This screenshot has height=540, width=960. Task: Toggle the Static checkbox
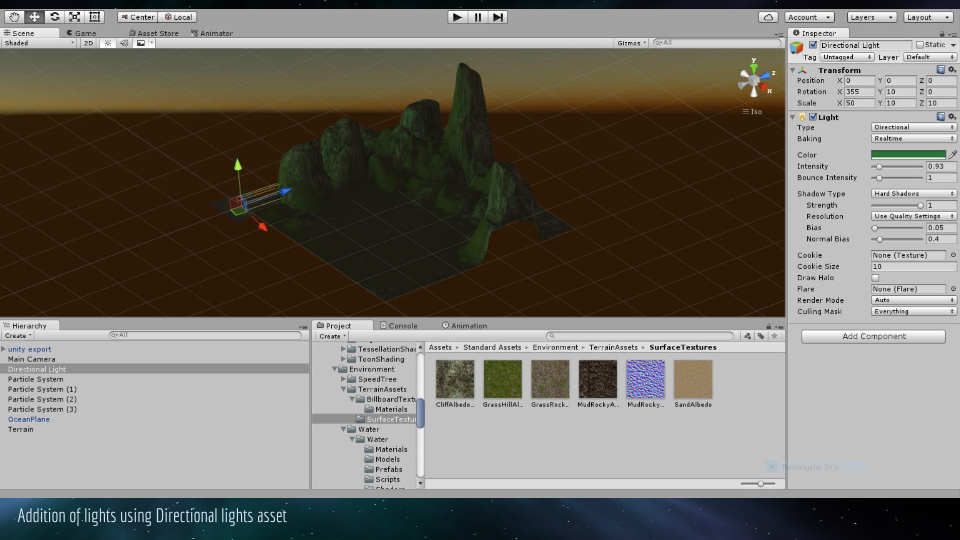[920, 45]
